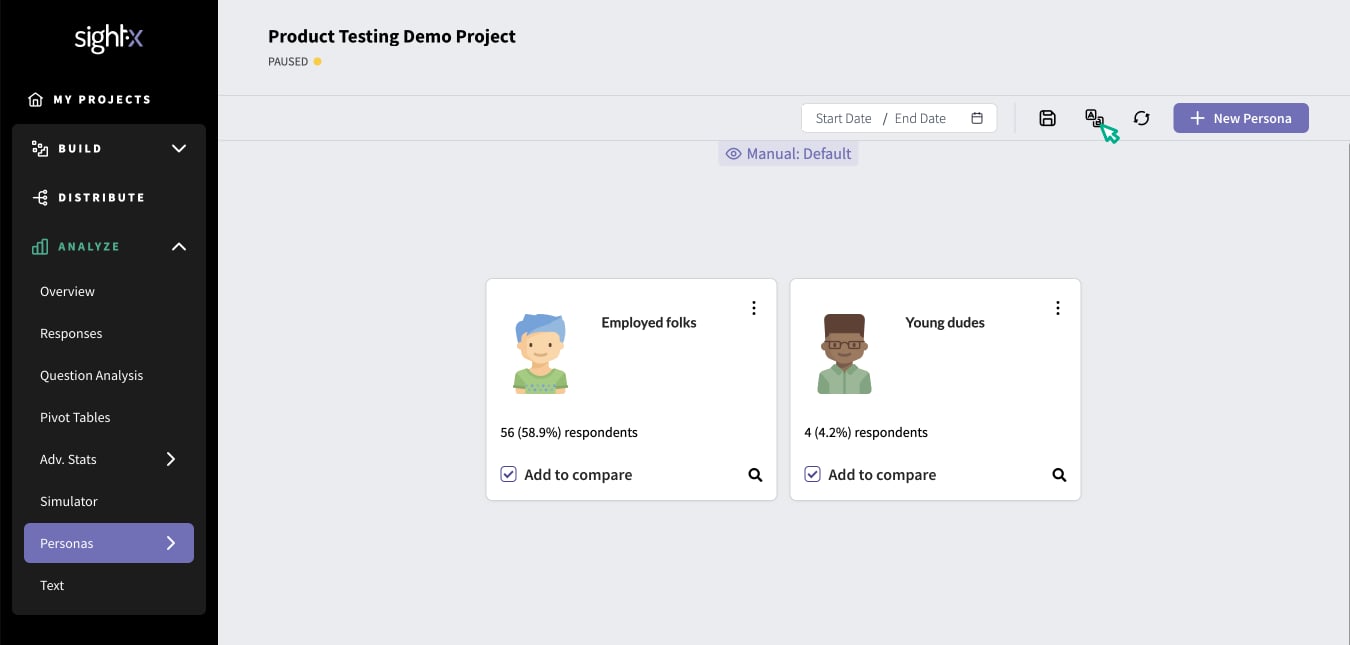Viewport: 1350px width, 645px height.
Task: Open the Text analysis page
Action: click(52, 585)
